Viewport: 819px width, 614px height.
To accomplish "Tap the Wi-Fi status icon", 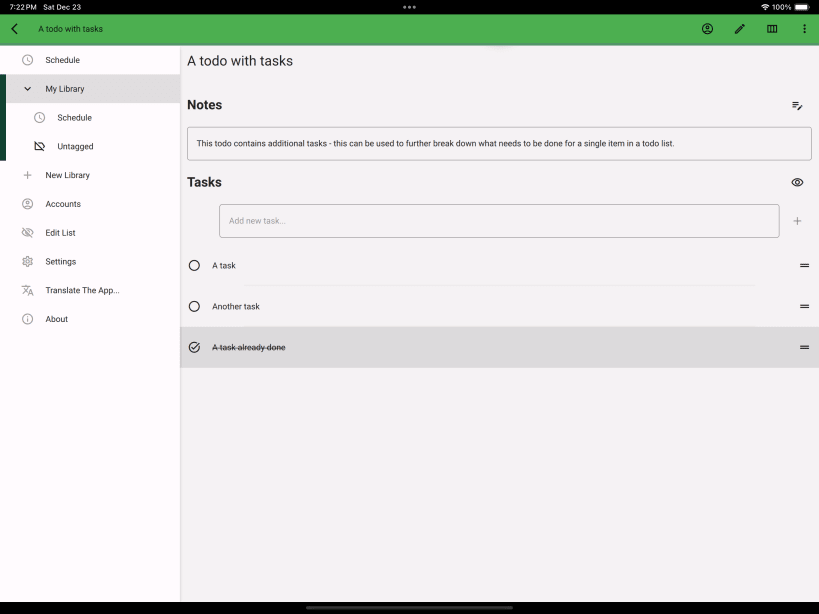I will click(765, 7).
